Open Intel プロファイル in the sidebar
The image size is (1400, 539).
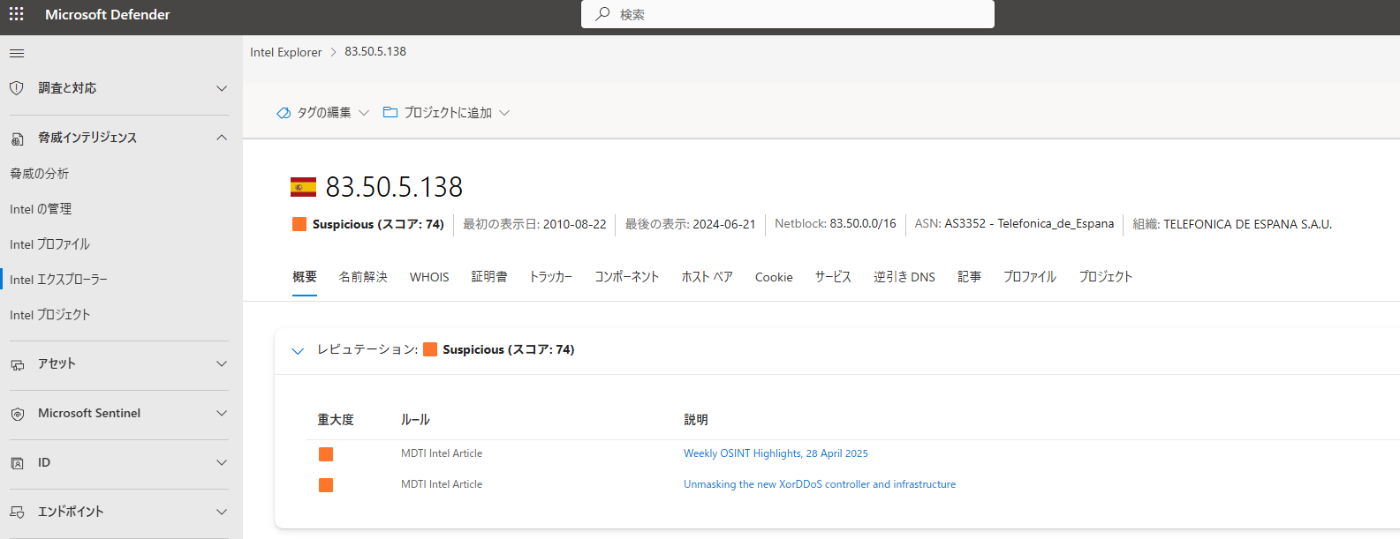point(50,244)
